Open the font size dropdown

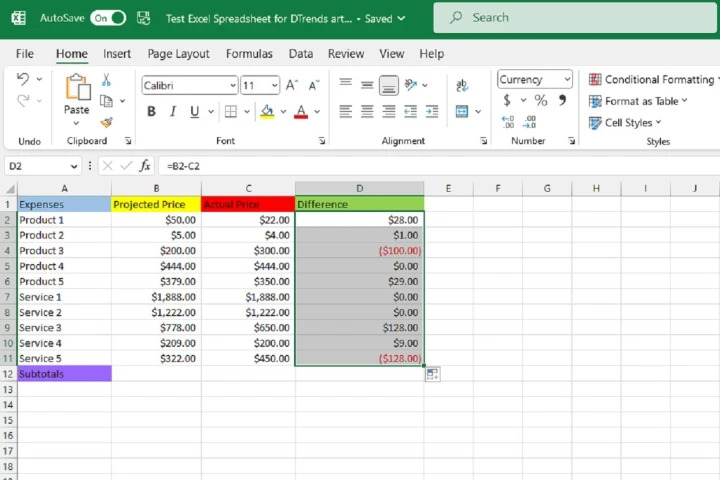(x=275, y=86)
